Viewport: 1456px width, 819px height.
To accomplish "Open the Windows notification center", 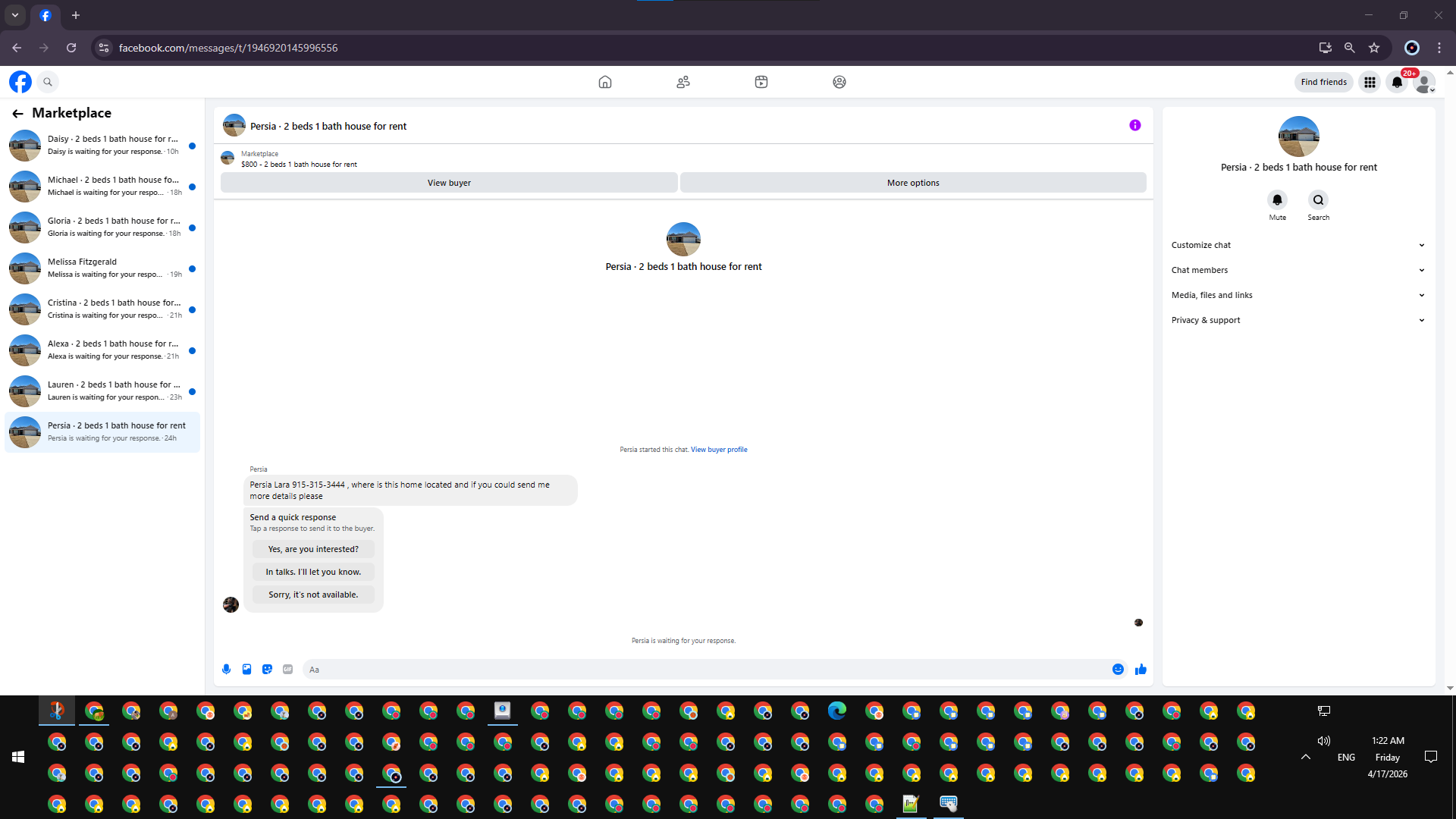I will tap(1431, 757).
